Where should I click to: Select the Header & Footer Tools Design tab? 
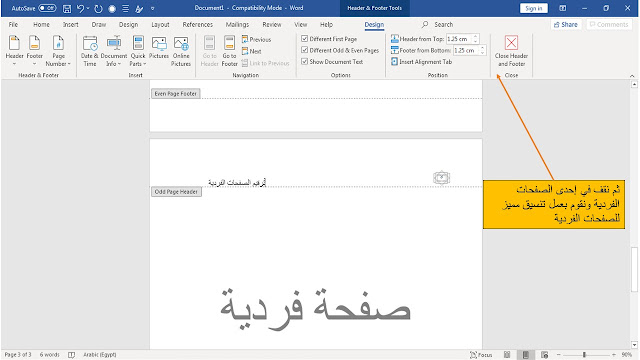coord(374,25)
